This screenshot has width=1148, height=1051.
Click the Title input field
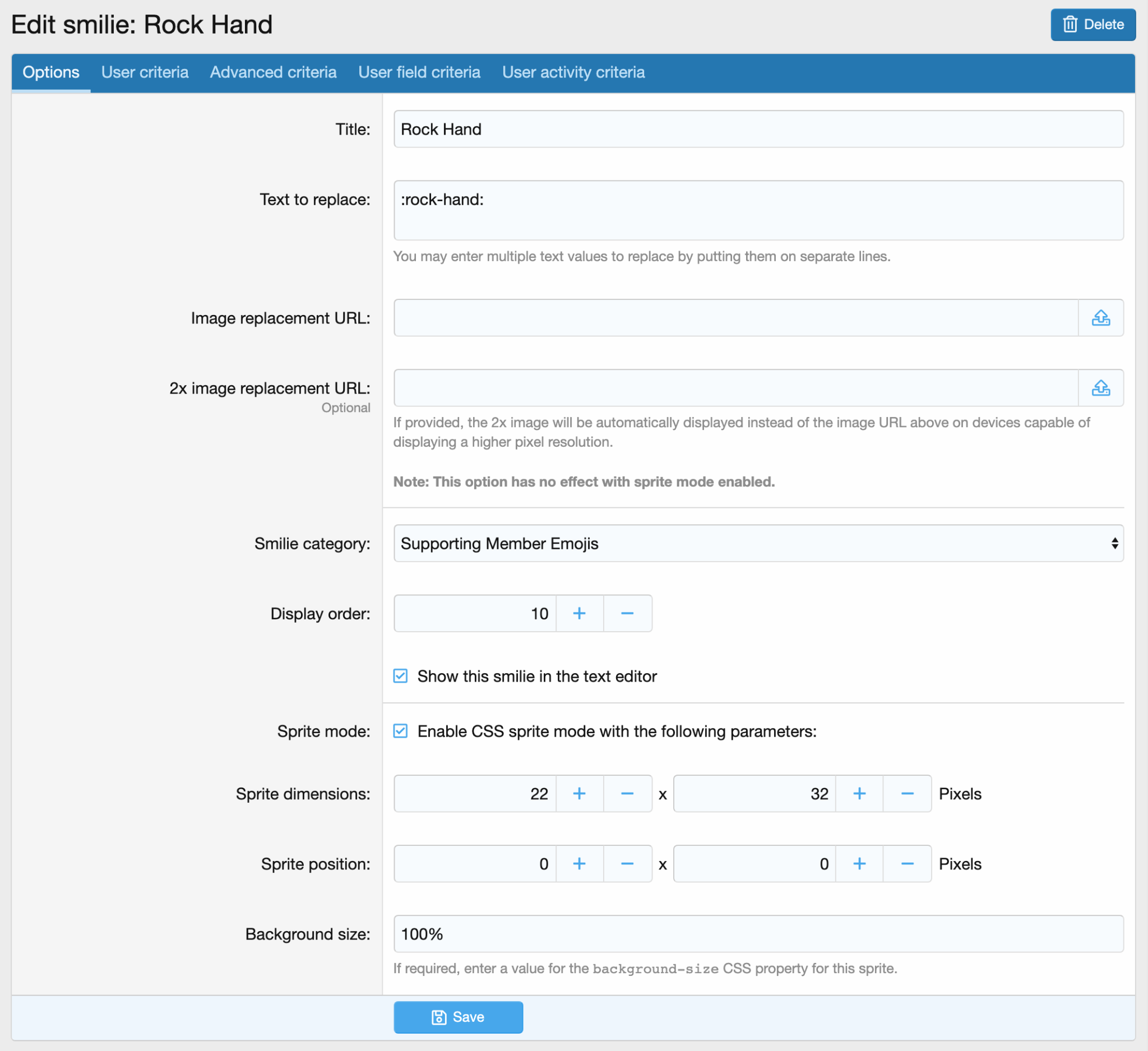[x=758, y=129]
